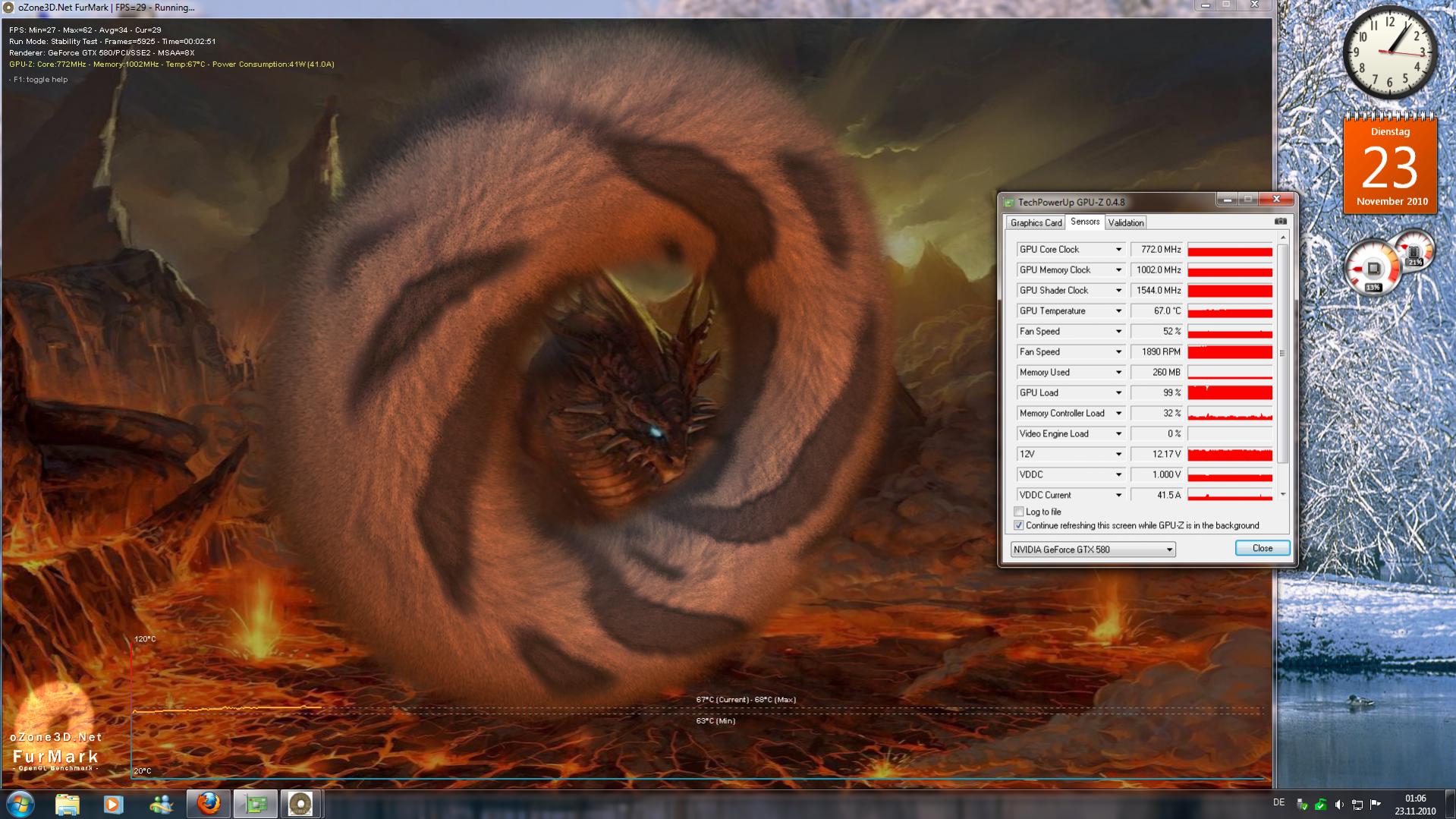Click the FurMark window title icon
Image resolution: width=1456 pixels, height=819 pixels.
[x=9, y=8]
